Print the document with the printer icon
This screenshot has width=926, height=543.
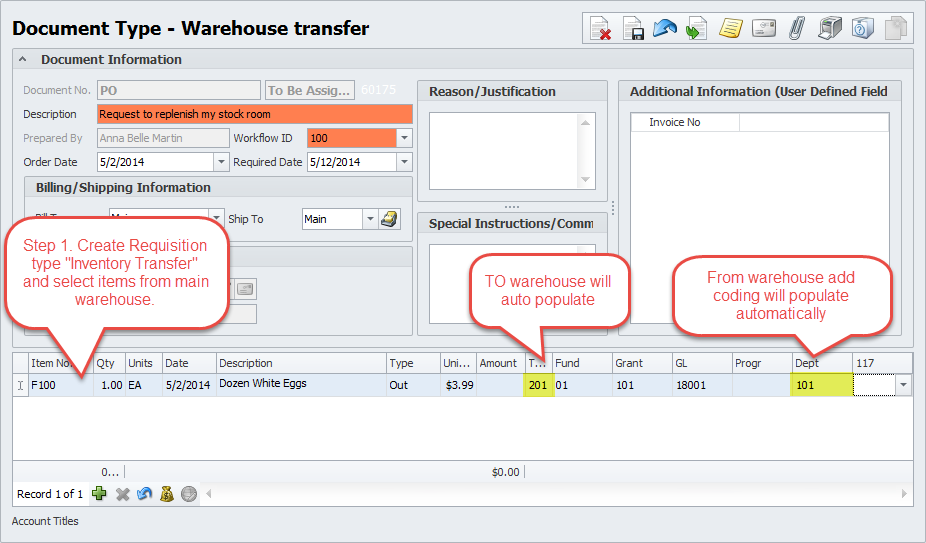tap(829, 29)
